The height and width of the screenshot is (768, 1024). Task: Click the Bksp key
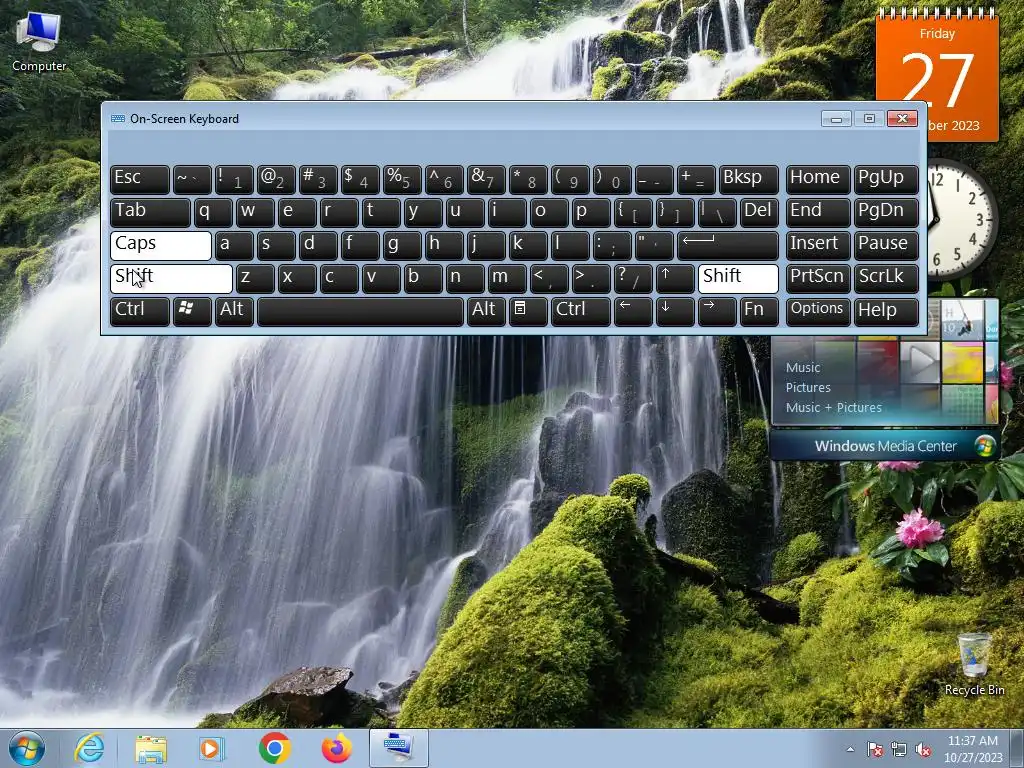(x=748, y=180)
